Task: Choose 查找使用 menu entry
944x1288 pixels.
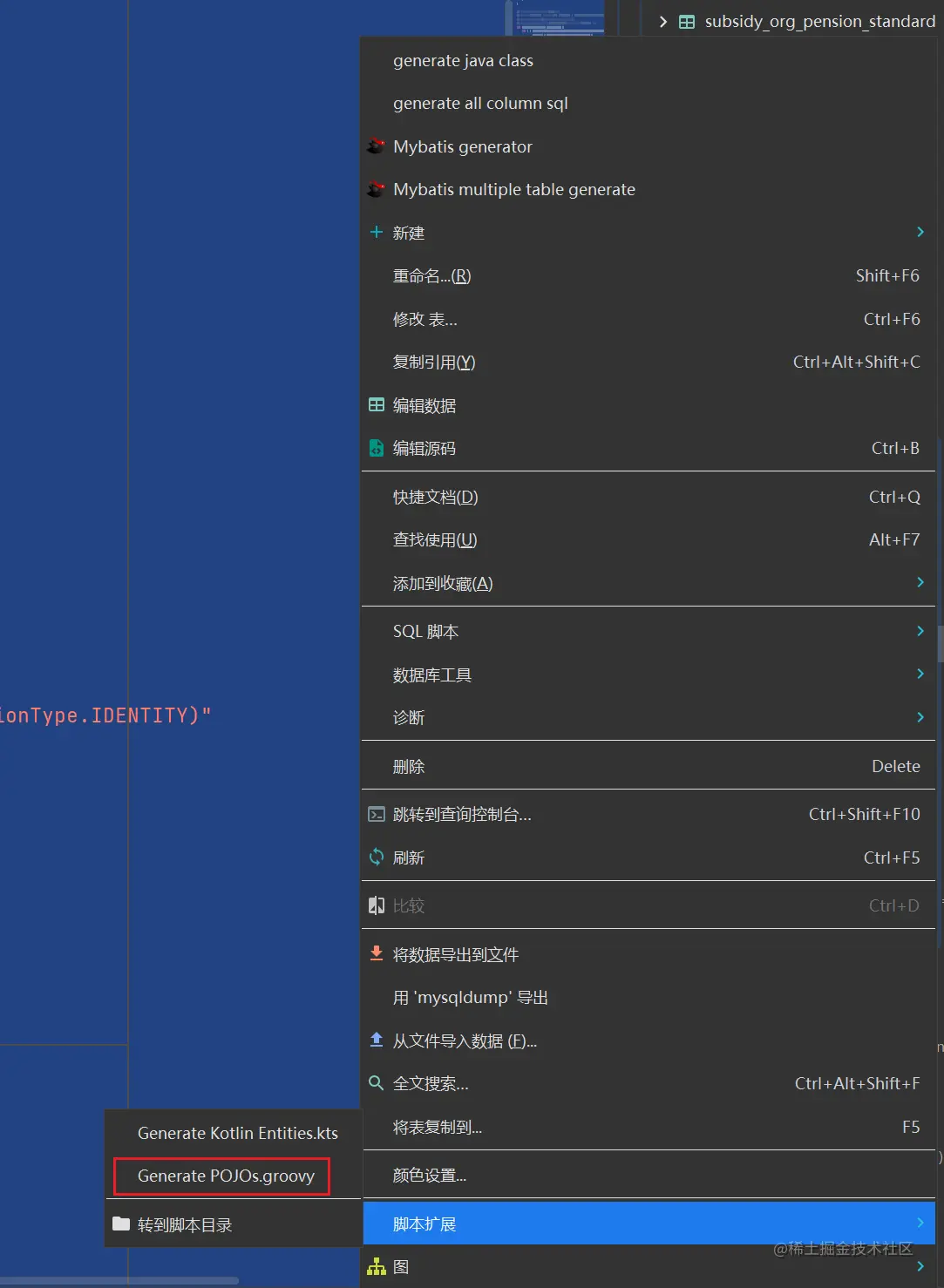Action: point(649,539)
